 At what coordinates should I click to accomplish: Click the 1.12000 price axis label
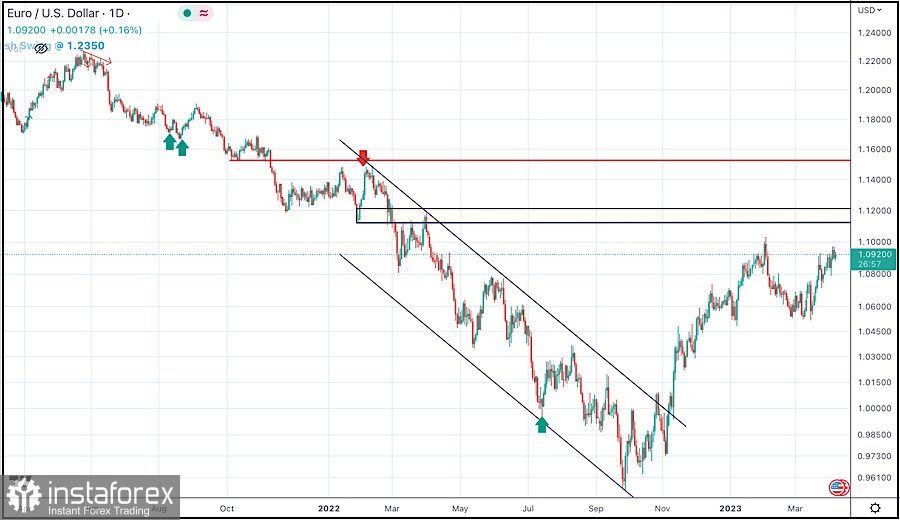click(x=874, y=211)
